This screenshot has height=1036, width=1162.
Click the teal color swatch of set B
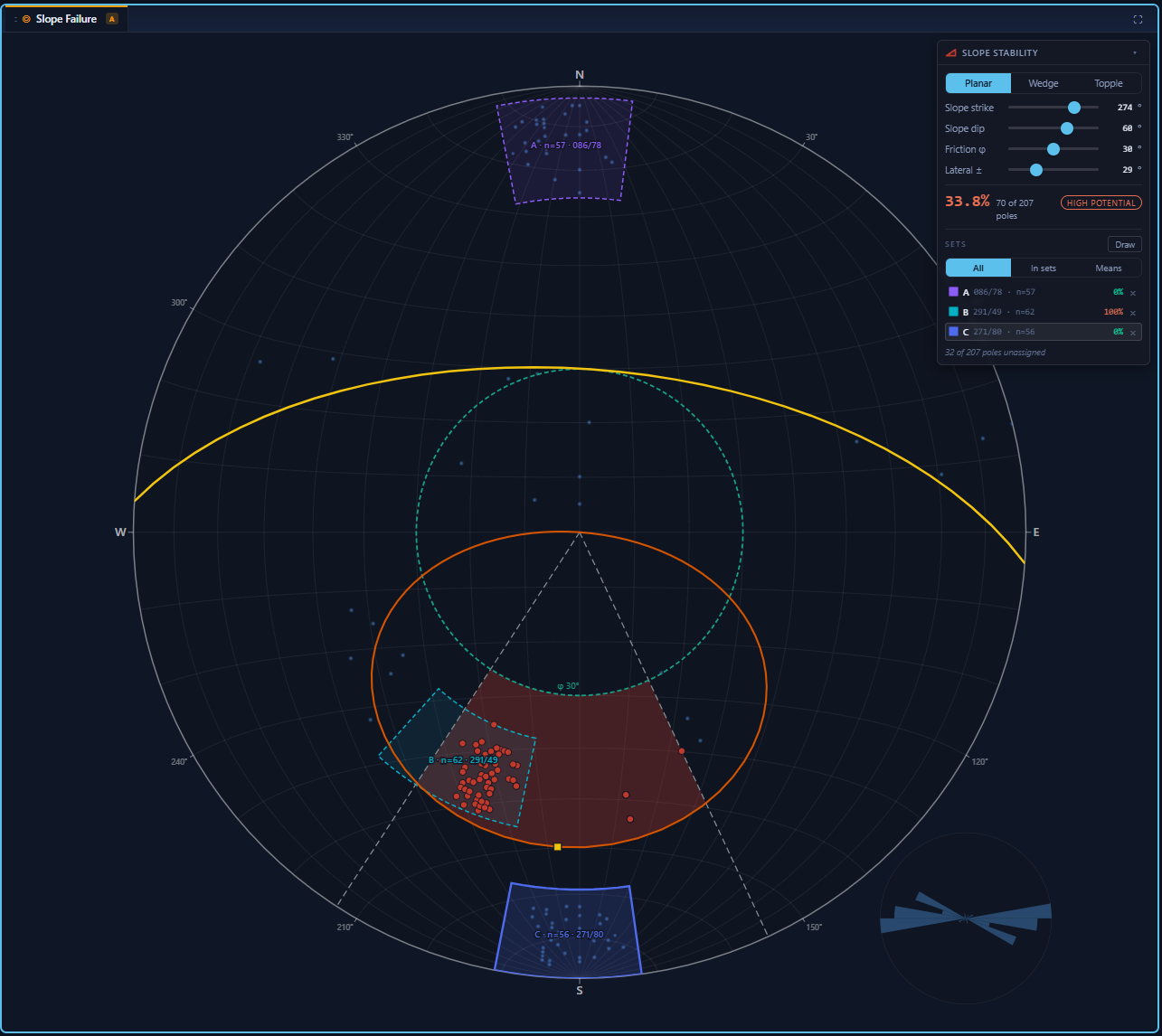(x=953, y=312)
